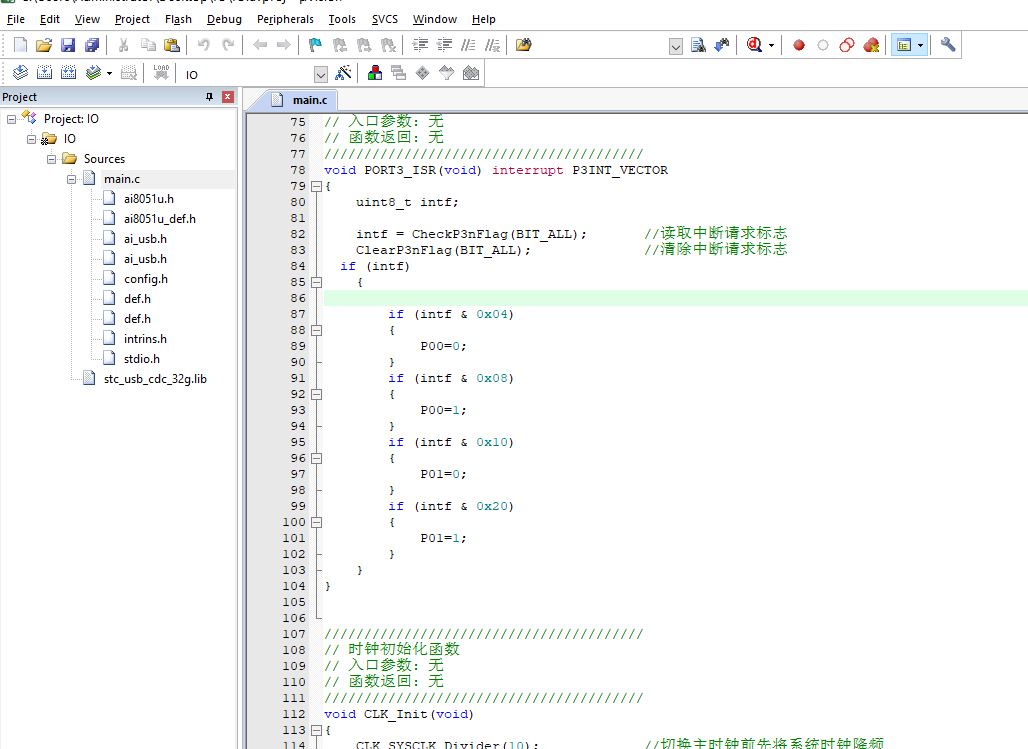Undo the last edit
The width and height of the screenshot is (1028, 749).
pos(204,45)
